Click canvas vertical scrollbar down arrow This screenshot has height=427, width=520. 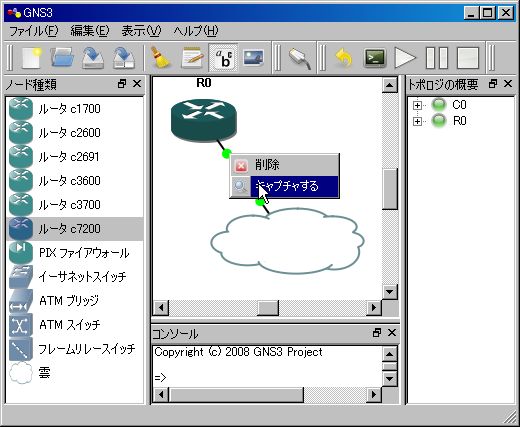click(x=389, y=292)
